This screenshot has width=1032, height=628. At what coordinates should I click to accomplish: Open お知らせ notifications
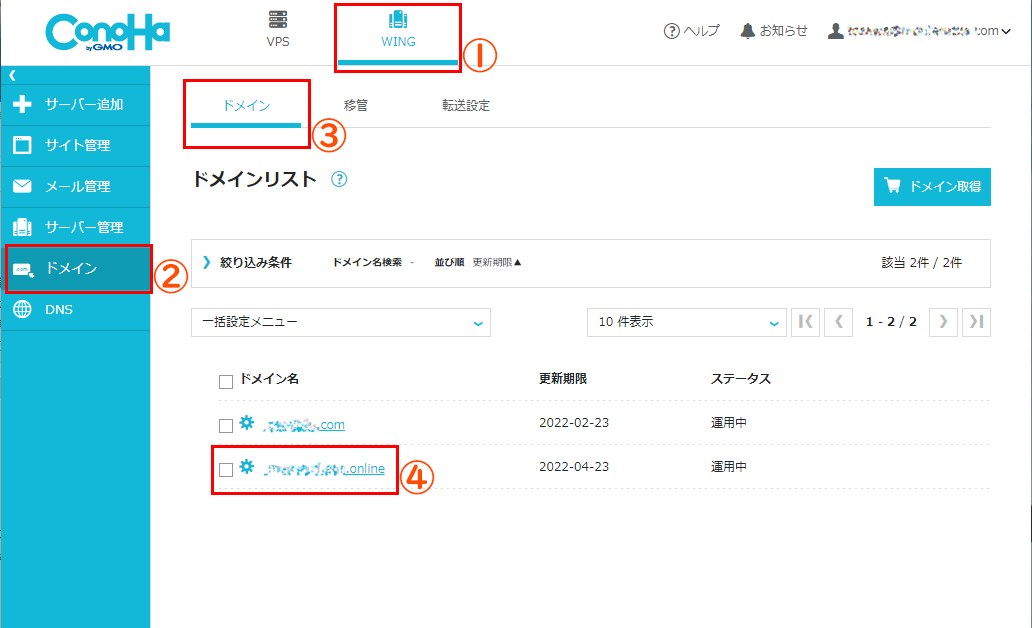tap(774, 31)
